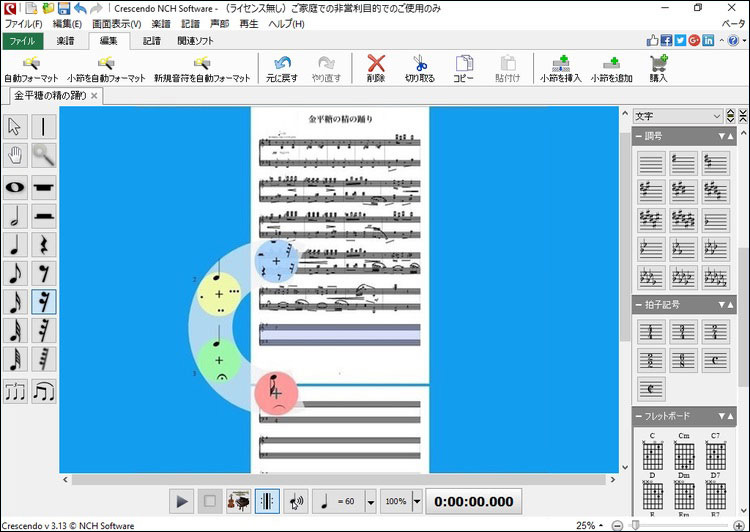This screenshot has height=532, width=750.
Task: Select the hand pan tool
Action: (15, 155)
